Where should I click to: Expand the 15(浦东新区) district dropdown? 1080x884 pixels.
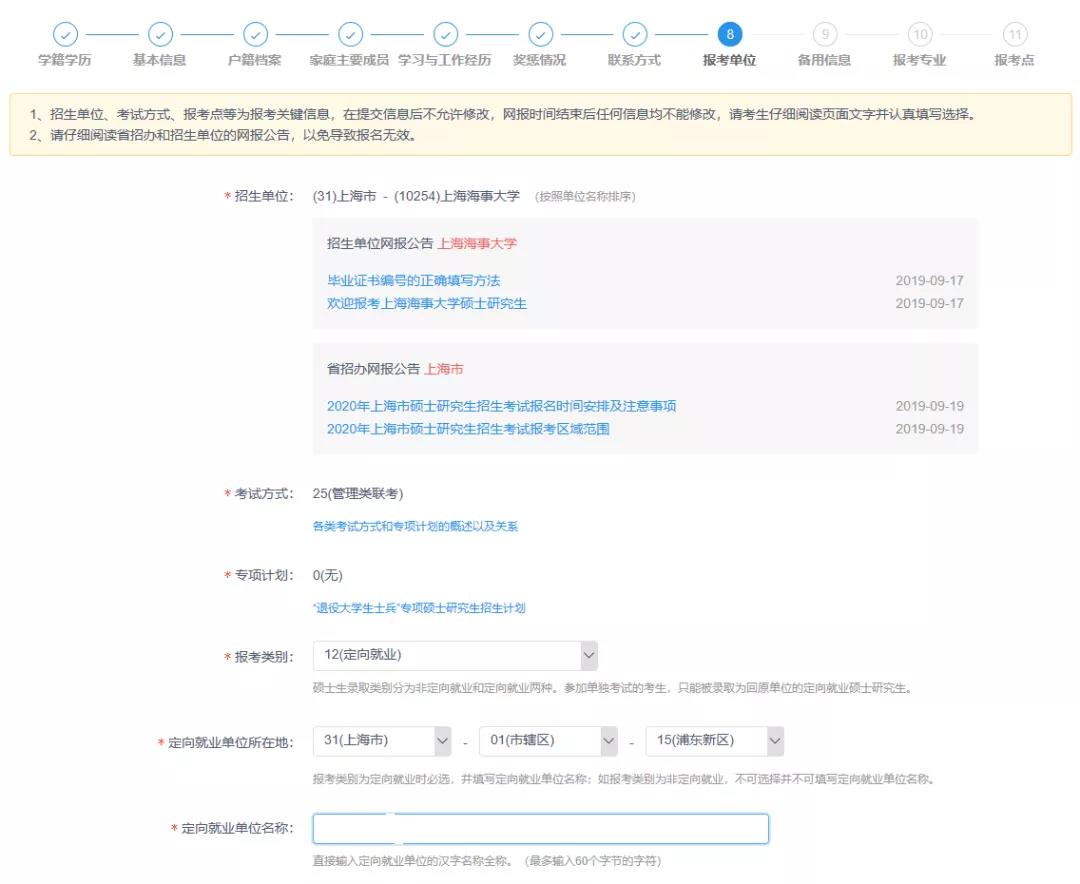click(715, 741)
